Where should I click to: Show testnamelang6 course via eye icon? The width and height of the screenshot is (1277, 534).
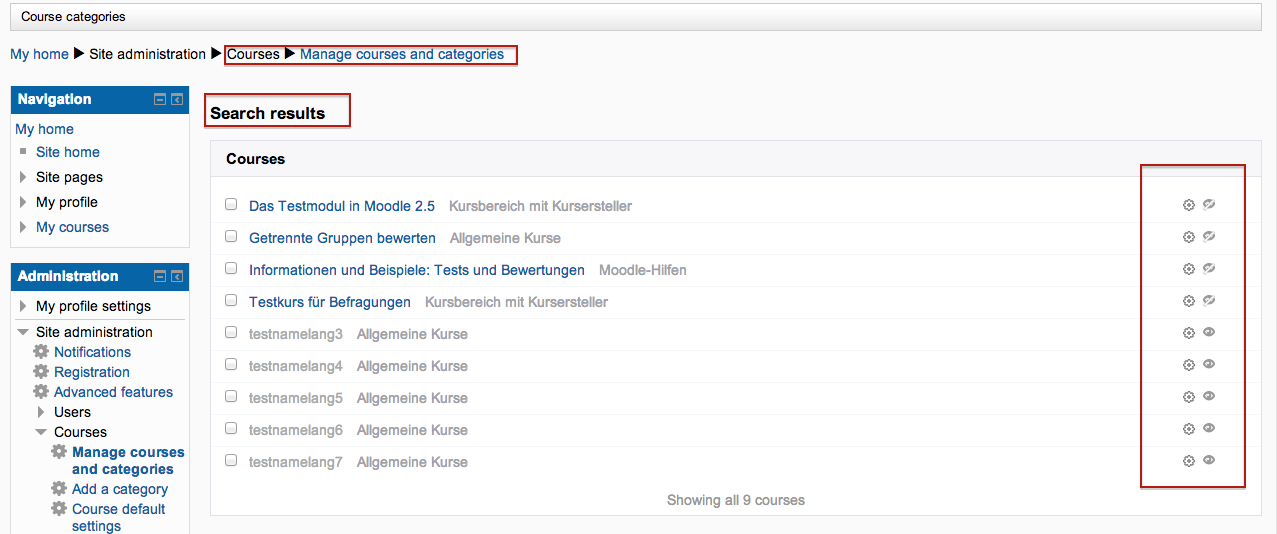coord(1209,429)
